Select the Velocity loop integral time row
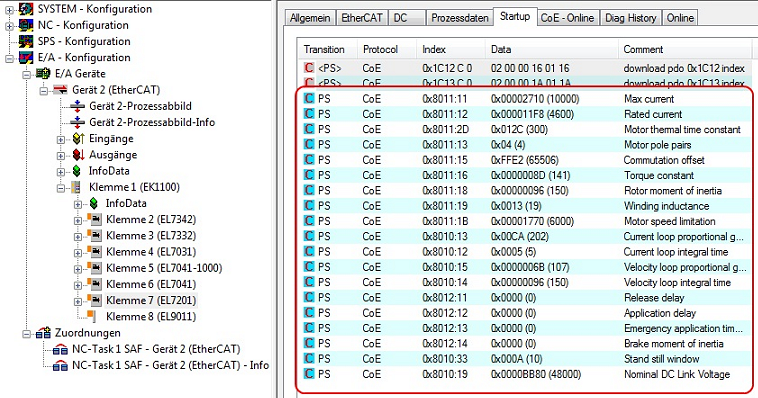Screen dimensions: 758x398 (525, 282)
